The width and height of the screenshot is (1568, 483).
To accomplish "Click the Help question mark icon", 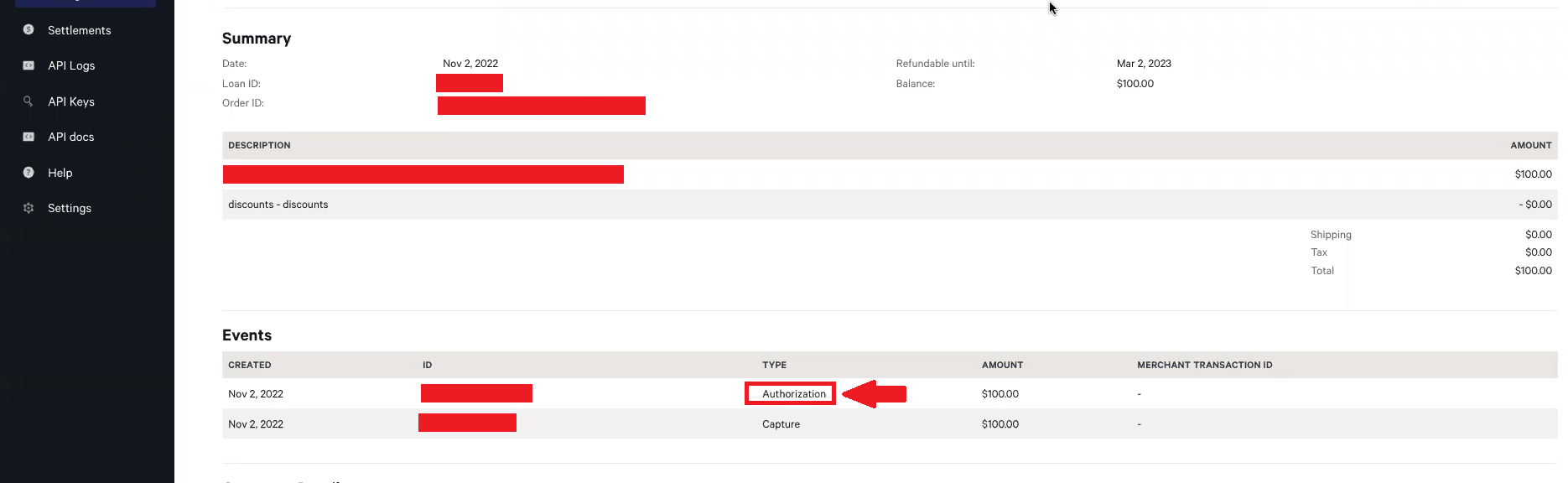I will tap(29, 173).
